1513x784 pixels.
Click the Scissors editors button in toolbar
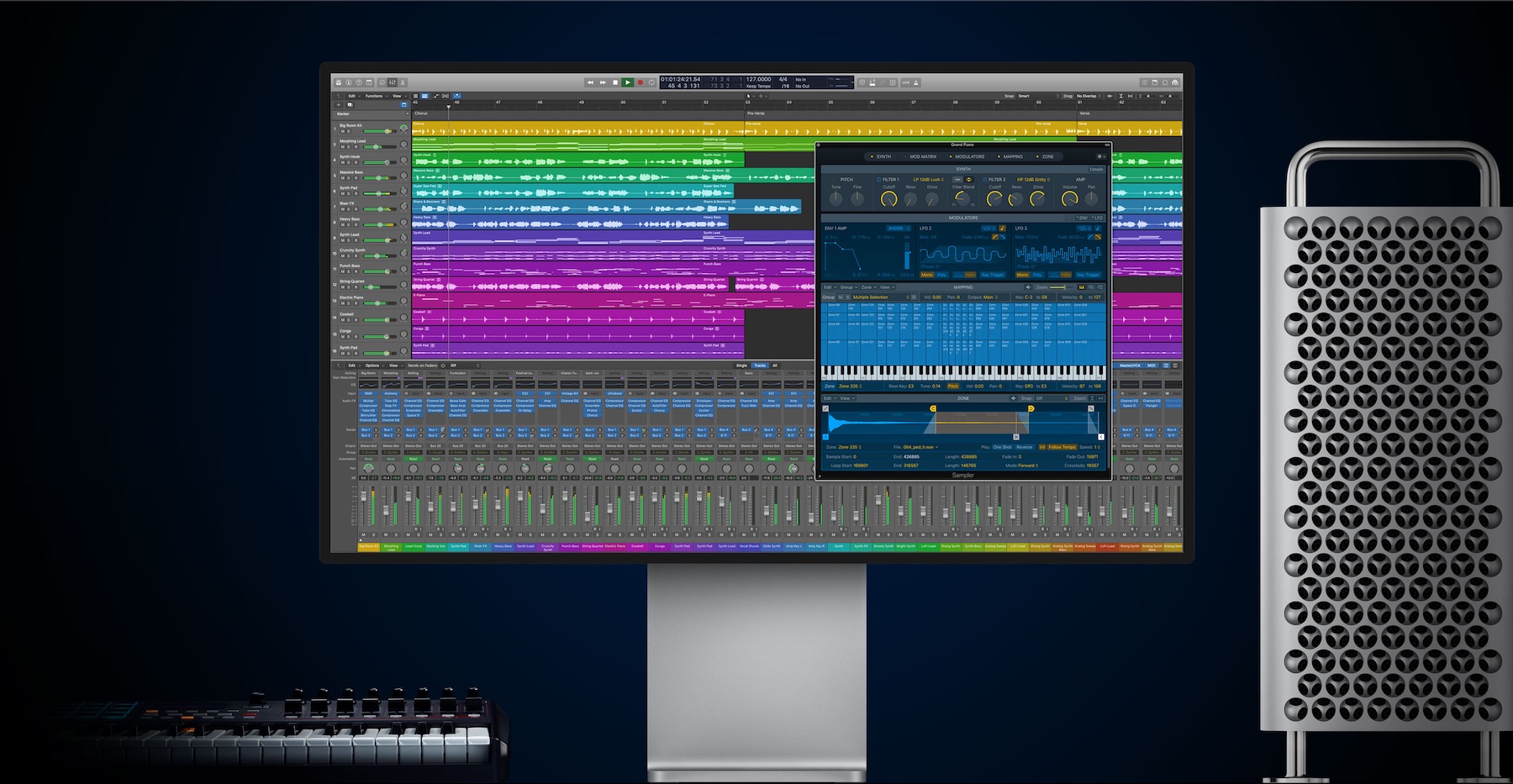pyautogui.click(x=403, y=82)
